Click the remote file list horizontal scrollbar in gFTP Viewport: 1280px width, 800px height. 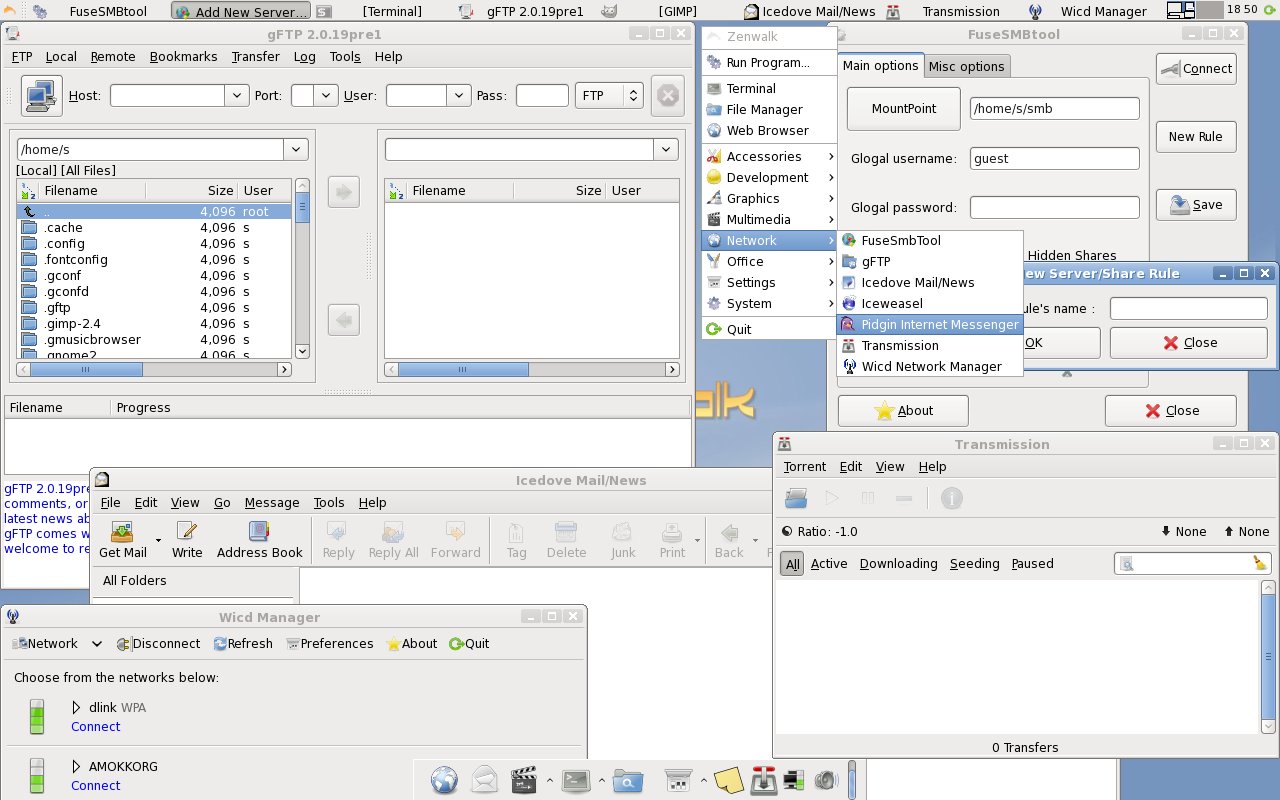[532, 369]
